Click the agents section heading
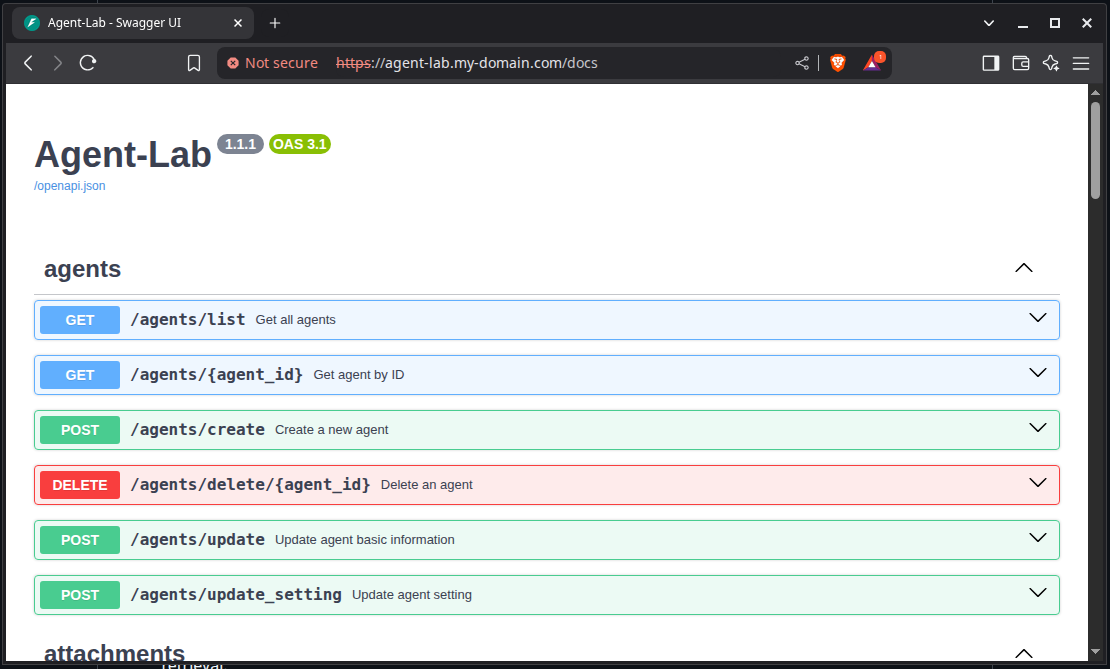Image resolution: width=1110 pixels, height=669 pixels. click(x=82, y=269)
